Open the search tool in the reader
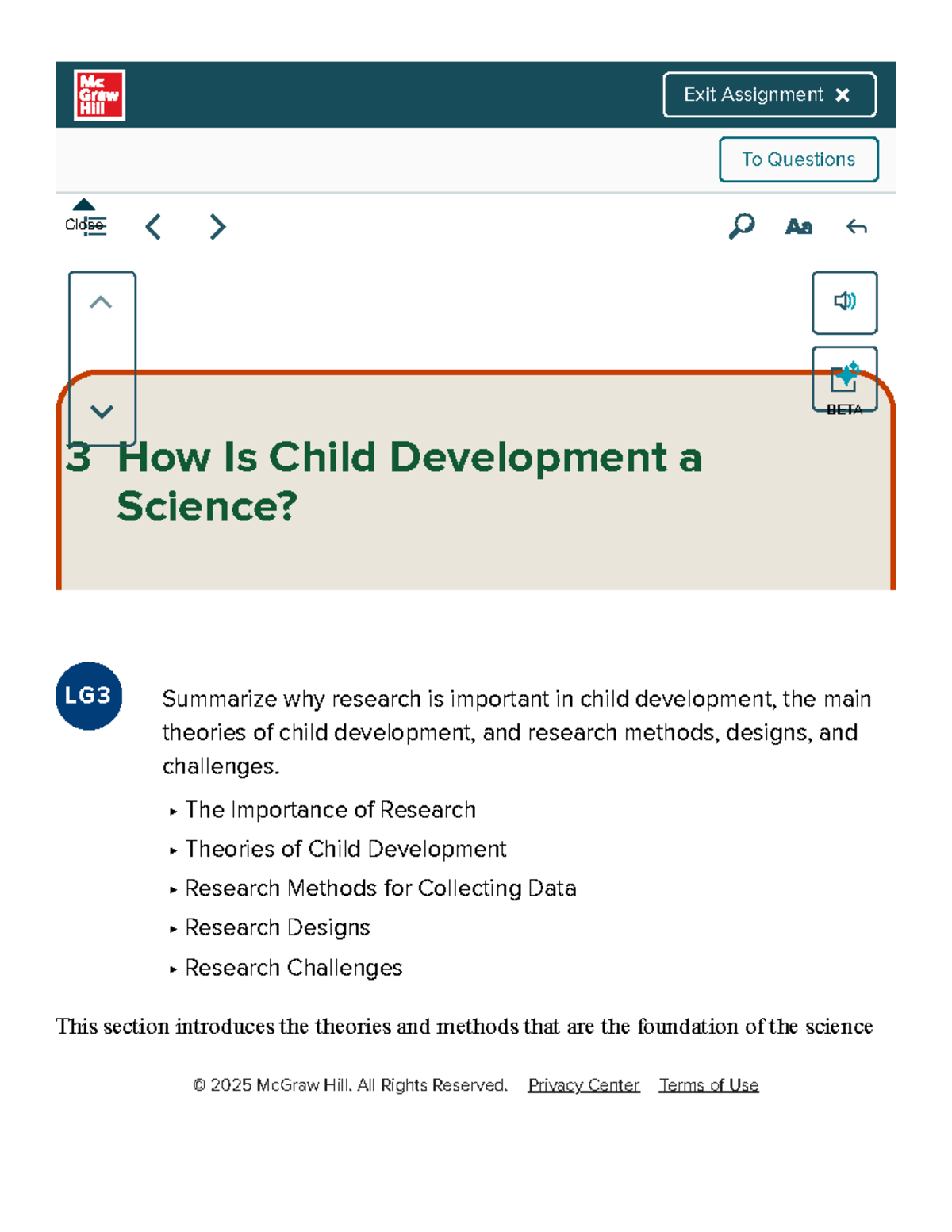 coord(740,227)
